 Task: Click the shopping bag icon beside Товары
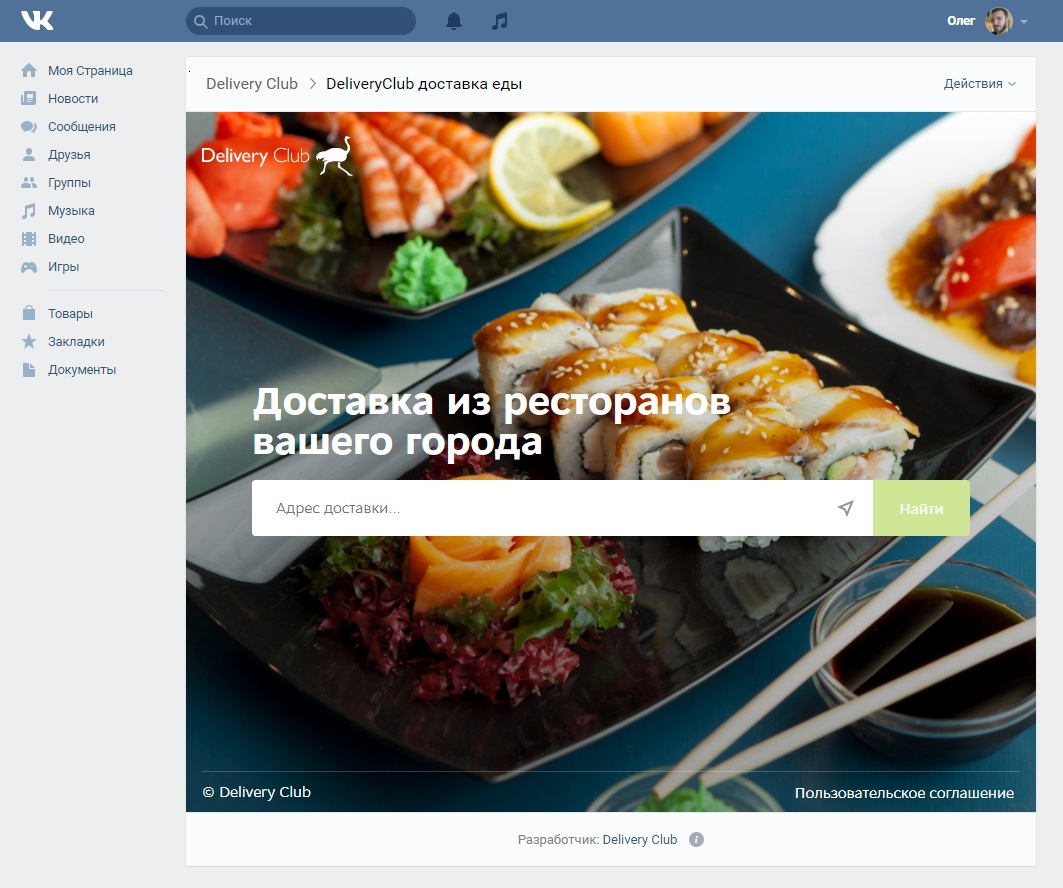click(x=28, y=313)
